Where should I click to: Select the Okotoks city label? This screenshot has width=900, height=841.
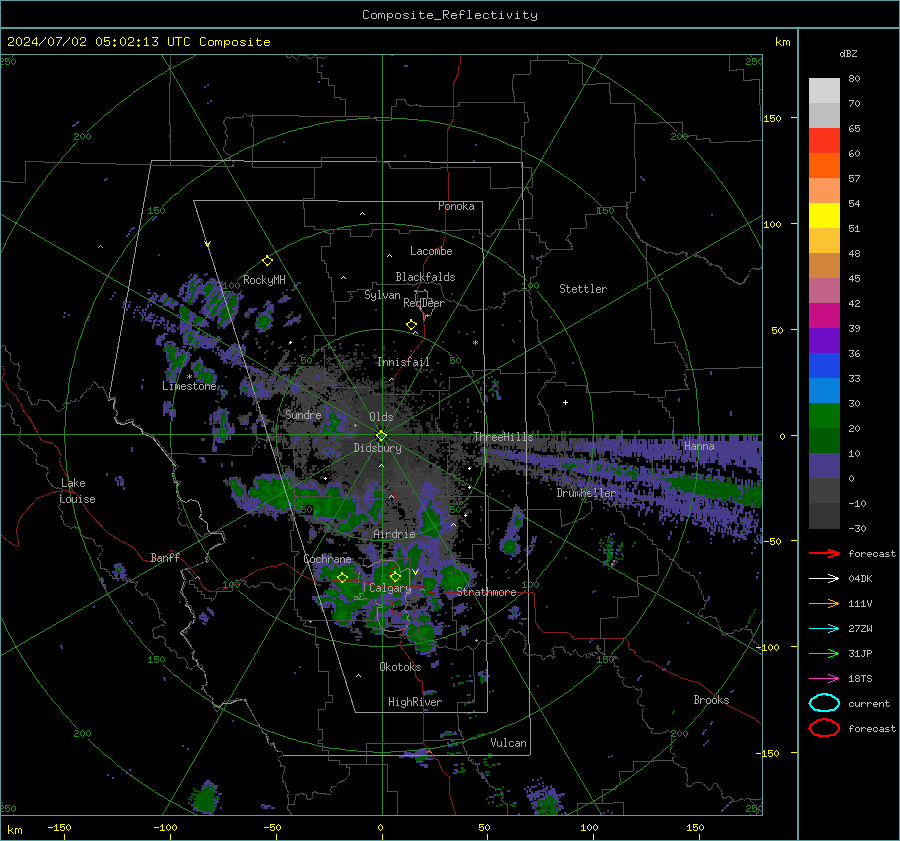[400, 667]
